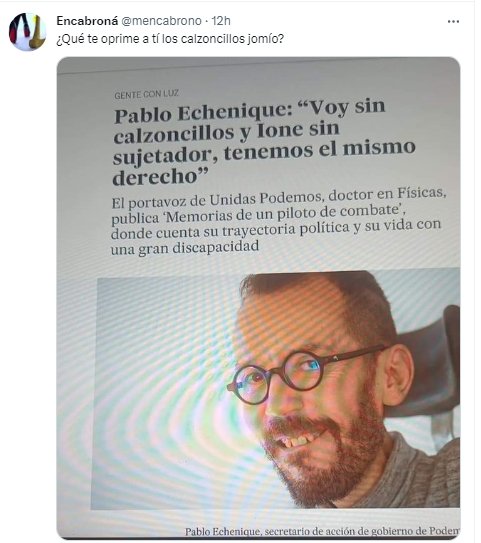Open the tweet's three-dot more options menu

(x=453, y=21)
